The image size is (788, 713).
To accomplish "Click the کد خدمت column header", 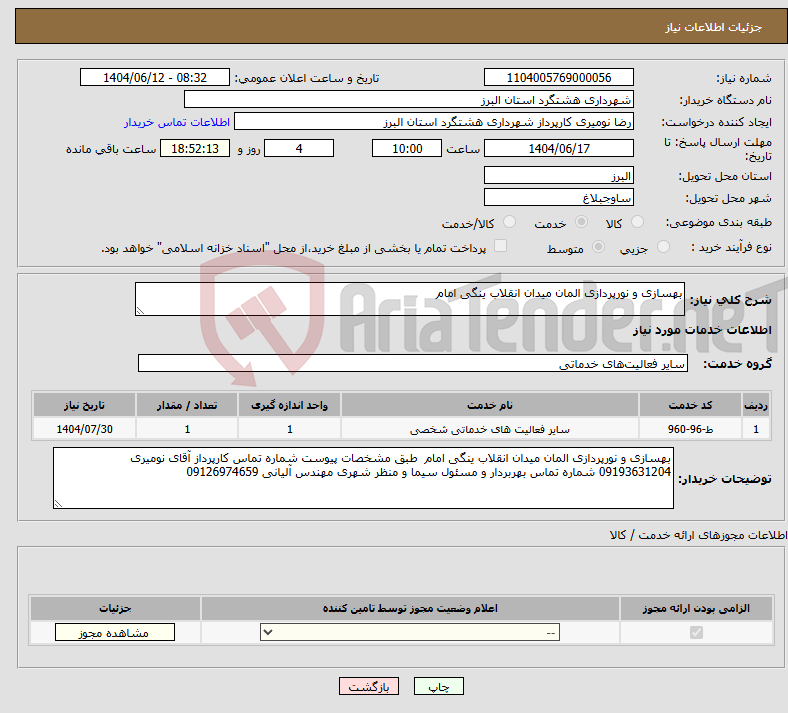I will pyautogui.click(x=691, y=405).
